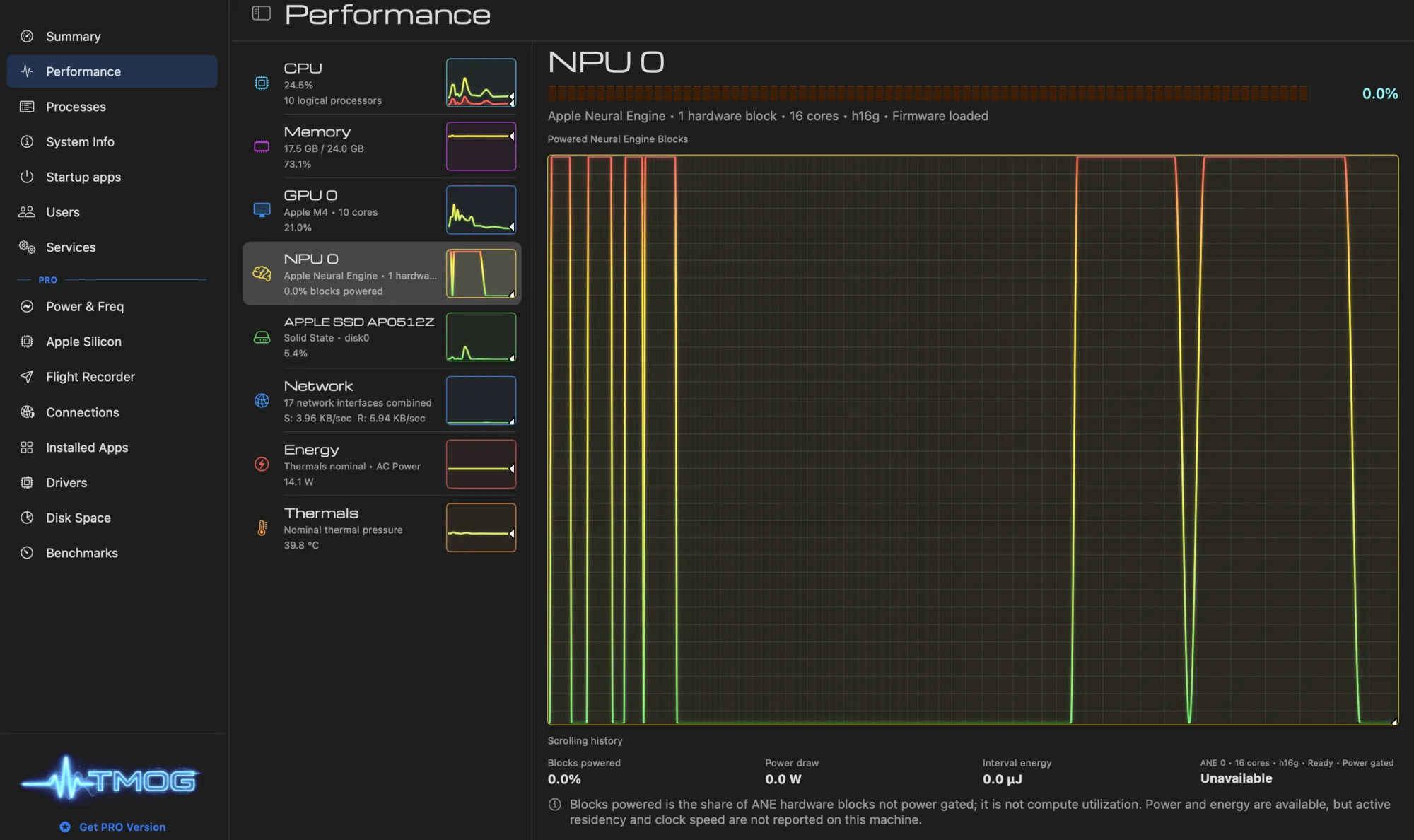Viewport: 1414px width, 840px height.
Task: Click the Blocks powered 0.0% value
Action: click(564, 779)
